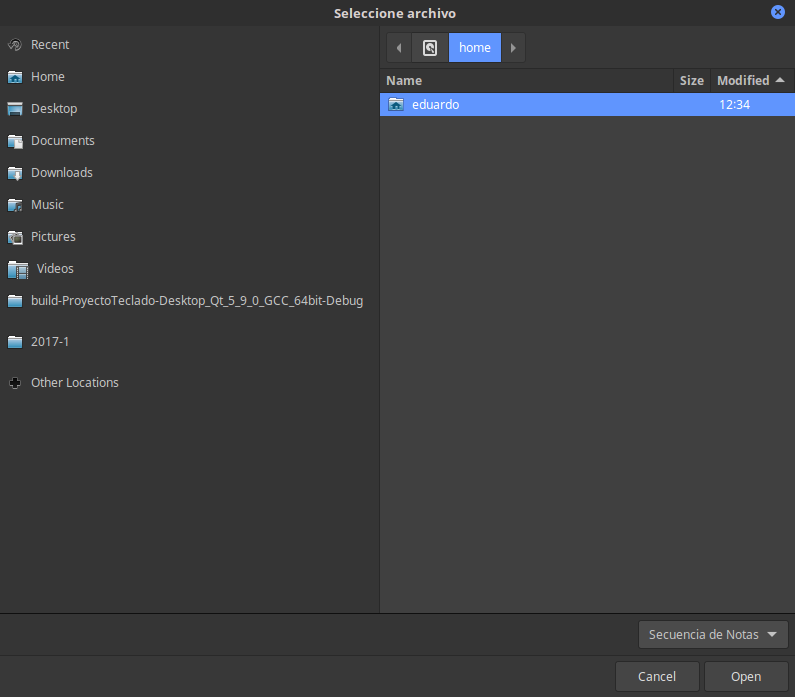This screenshot has height=697, width=795.
Task: Open the Desktop location label
Action: click(x=54, y=108)
